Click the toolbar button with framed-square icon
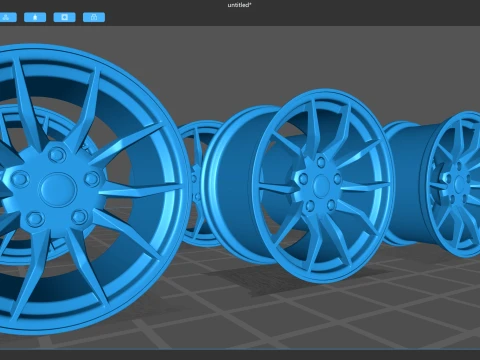This screenshot has height=360, width=480. coord(64,17)
